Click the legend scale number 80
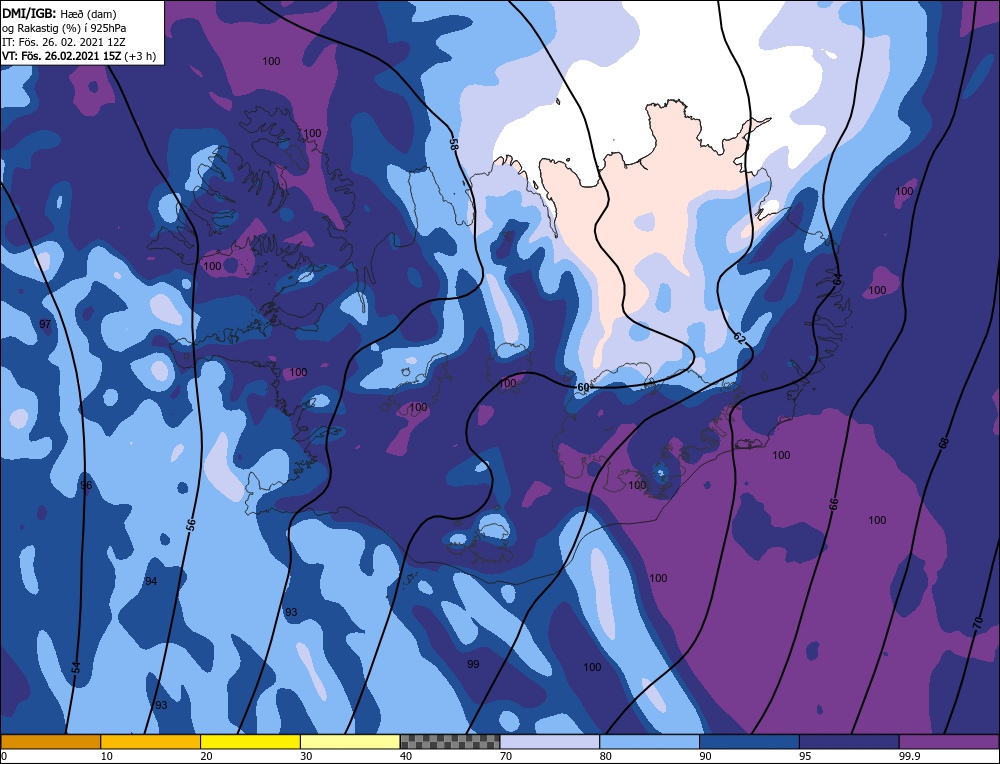The height and width of the screenshot is (764, 1000). pyautogui.click(x=605, y=756)
